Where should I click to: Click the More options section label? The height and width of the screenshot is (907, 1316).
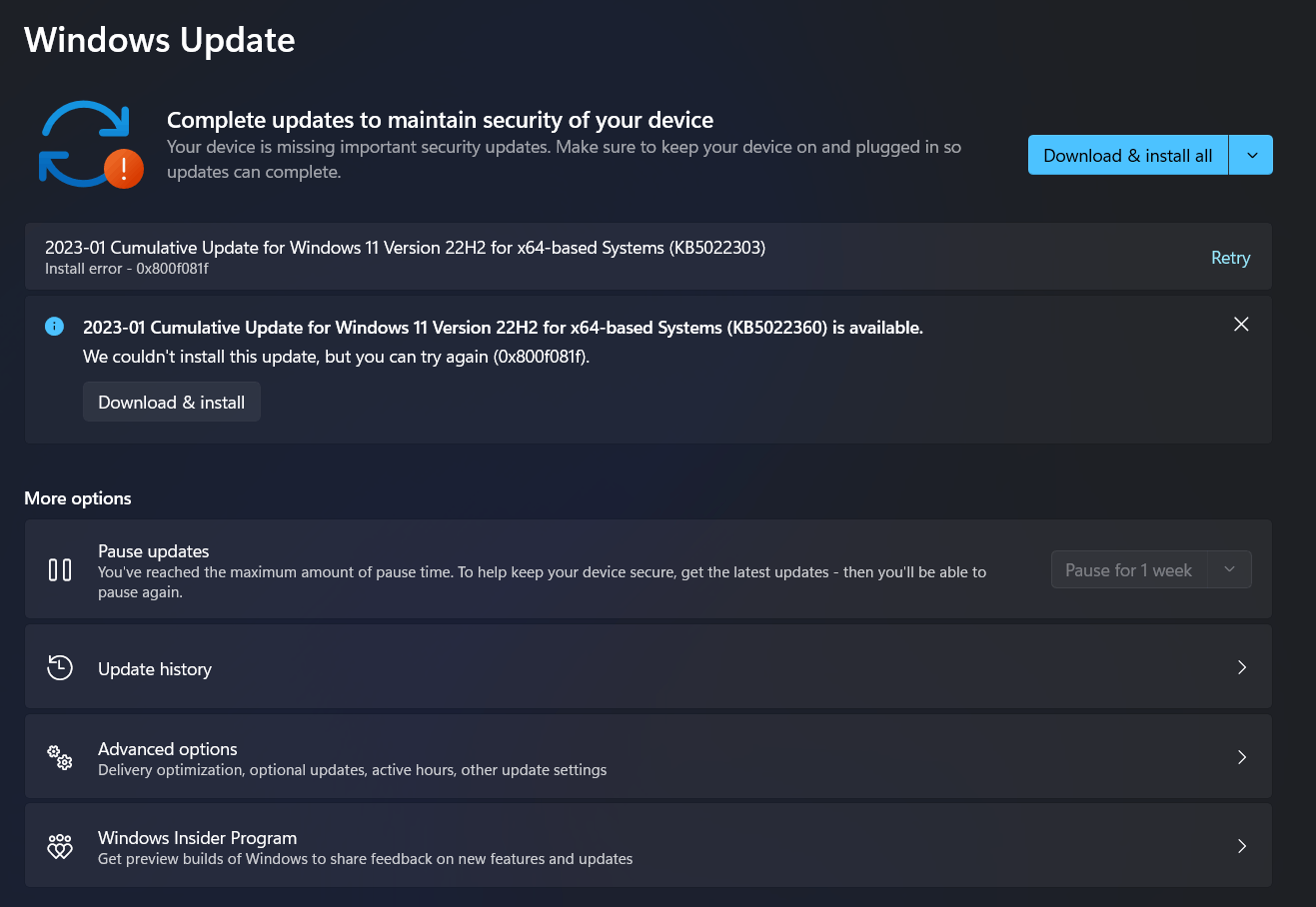click(78, 498)
